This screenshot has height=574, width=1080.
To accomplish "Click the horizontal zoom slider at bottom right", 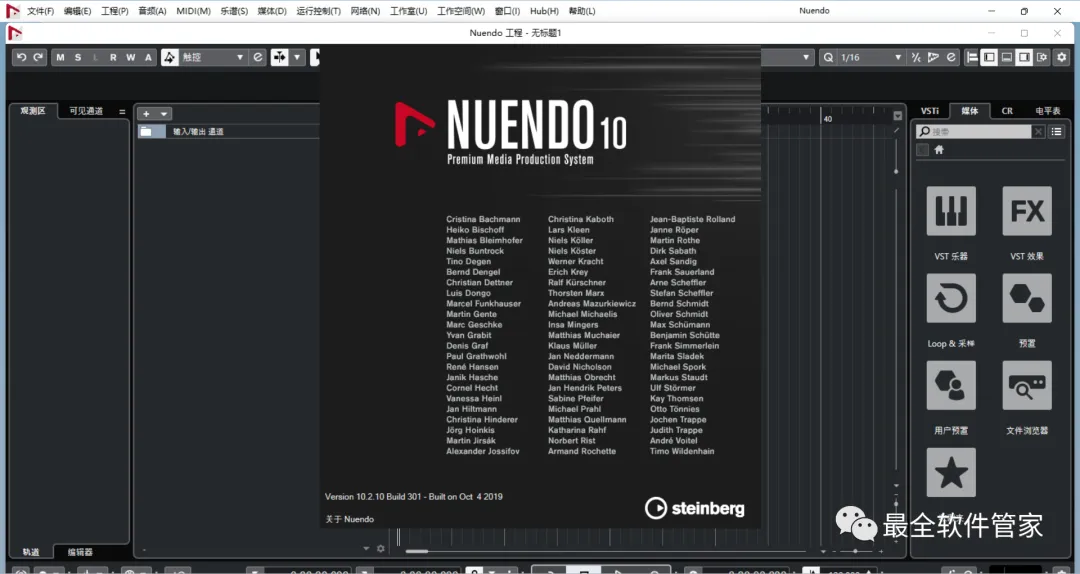I will point(855,551).
